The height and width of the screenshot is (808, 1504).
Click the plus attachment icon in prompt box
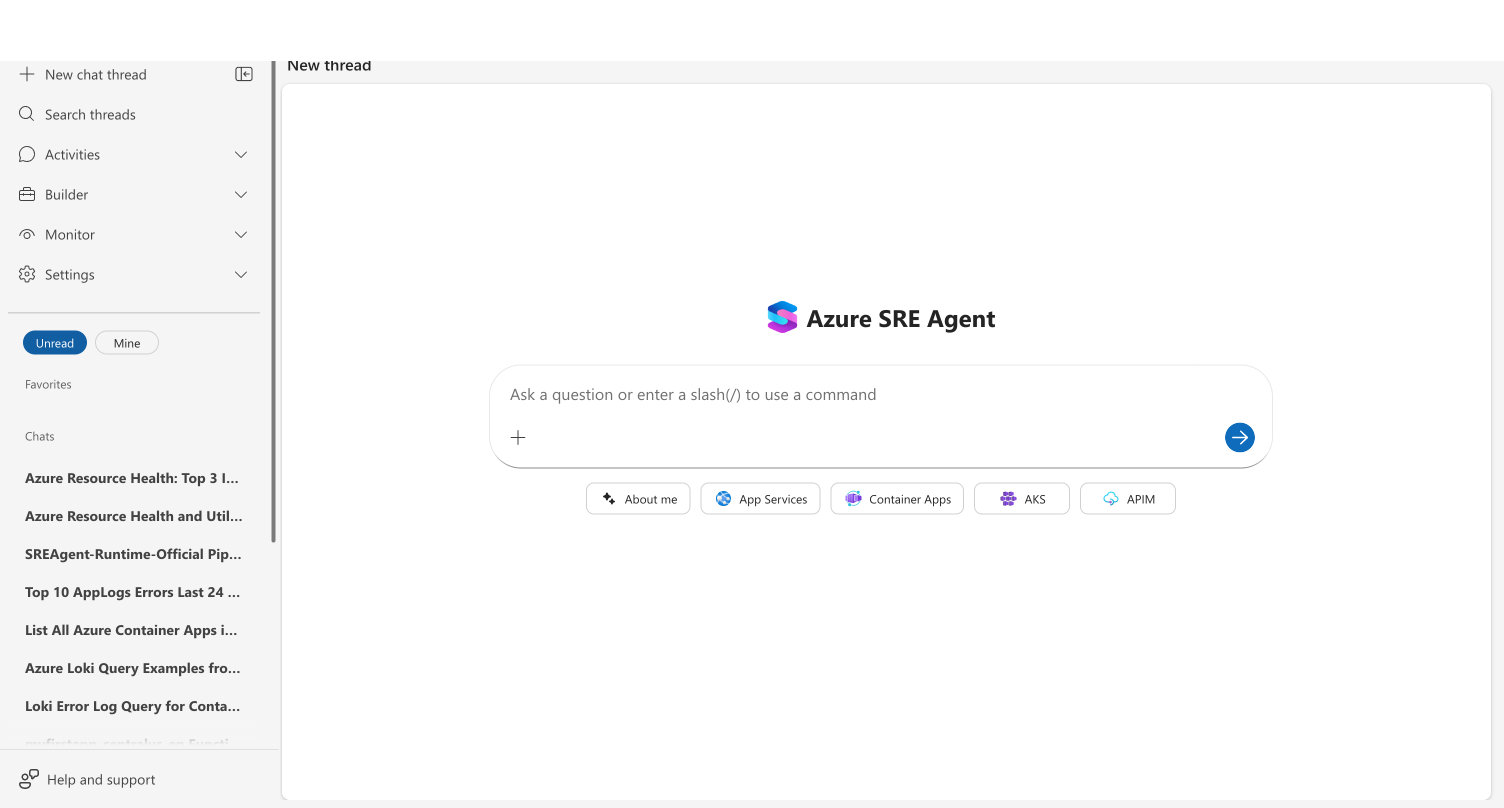coord(518,437)
